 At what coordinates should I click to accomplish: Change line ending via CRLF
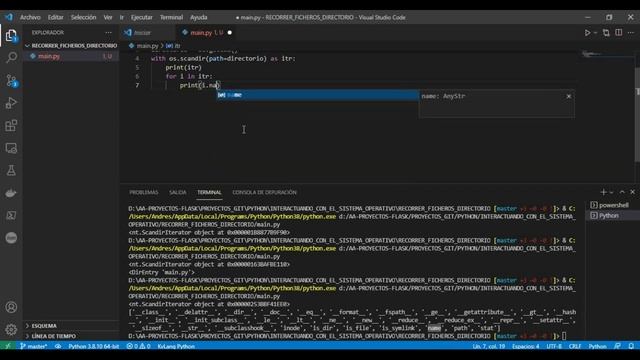(575, 346)
